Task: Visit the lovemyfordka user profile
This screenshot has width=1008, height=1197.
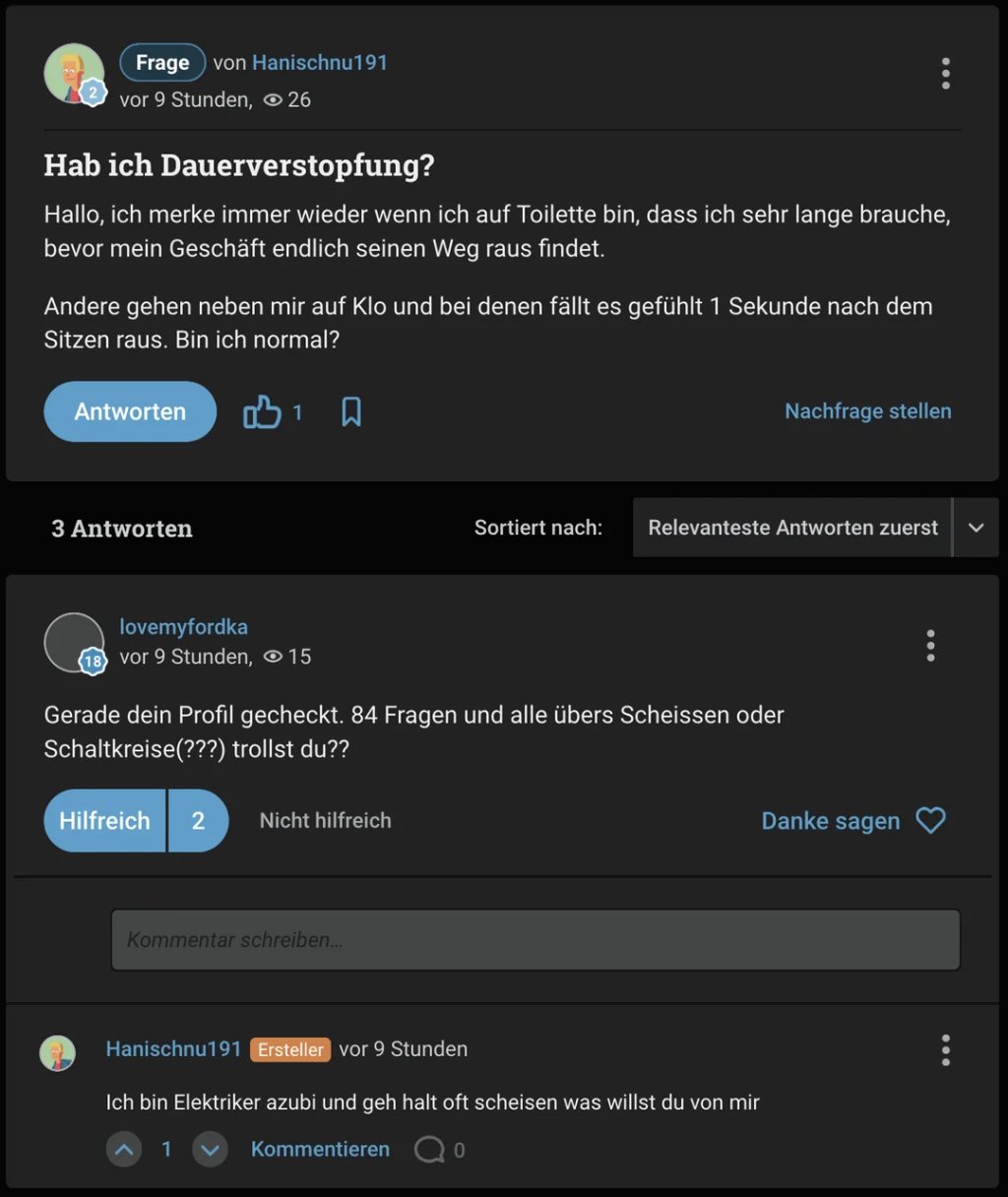Action: point(183,627)
